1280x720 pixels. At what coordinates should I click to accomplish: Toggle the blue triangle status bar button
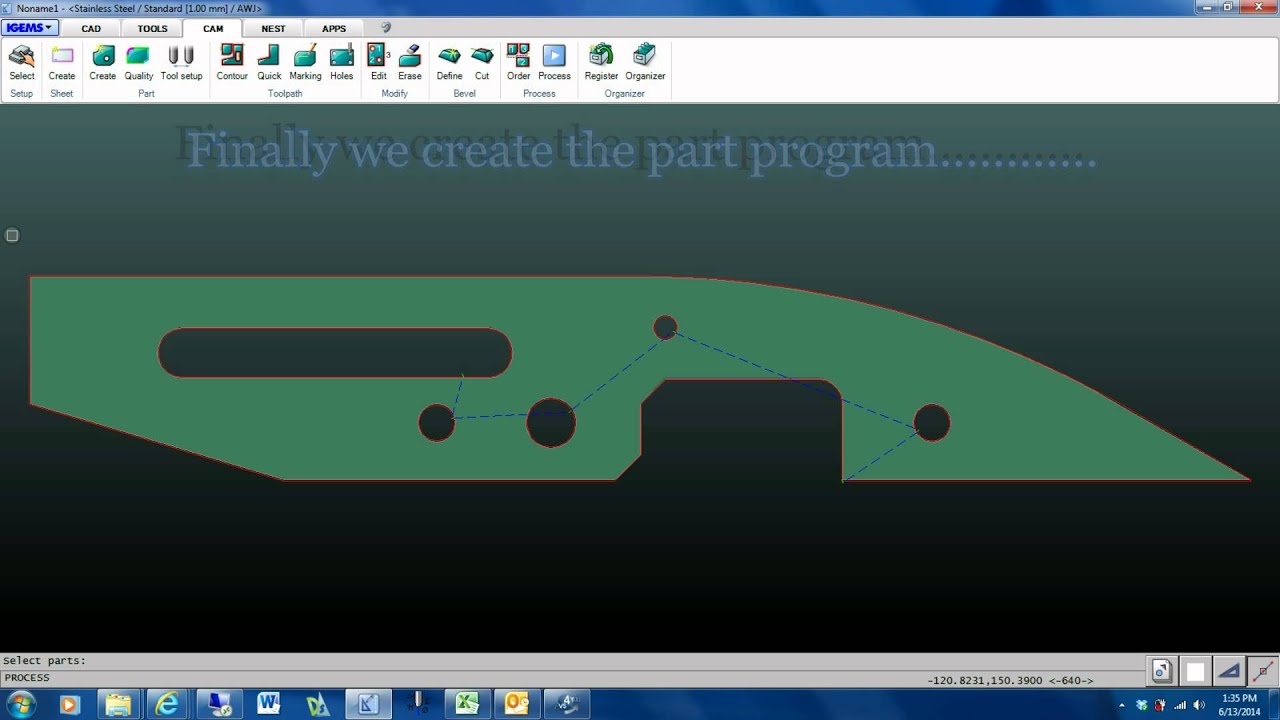(1229, 671)
